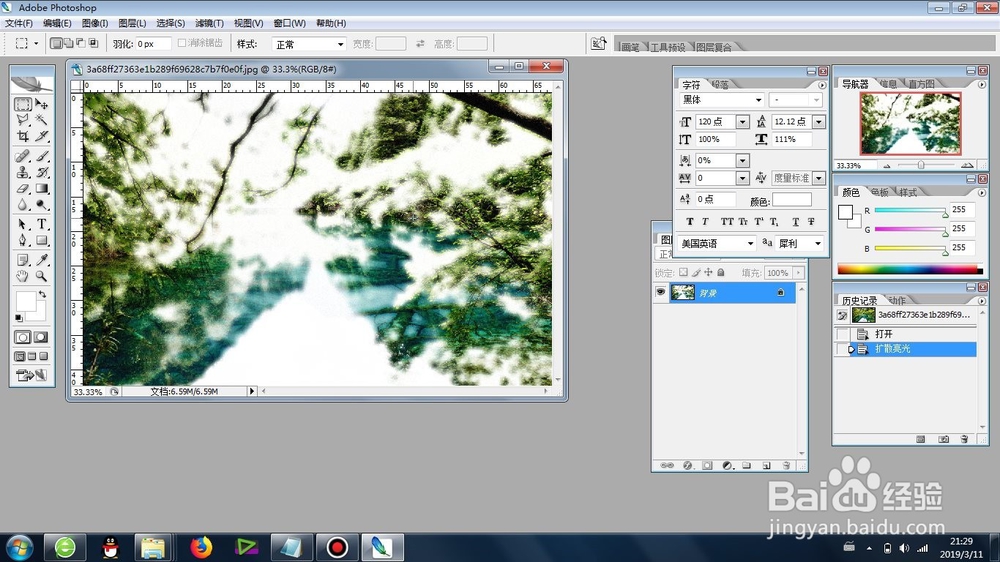The image size is (1000, 562).
Task: Select the Eraser tool
Action: point(23,188)
